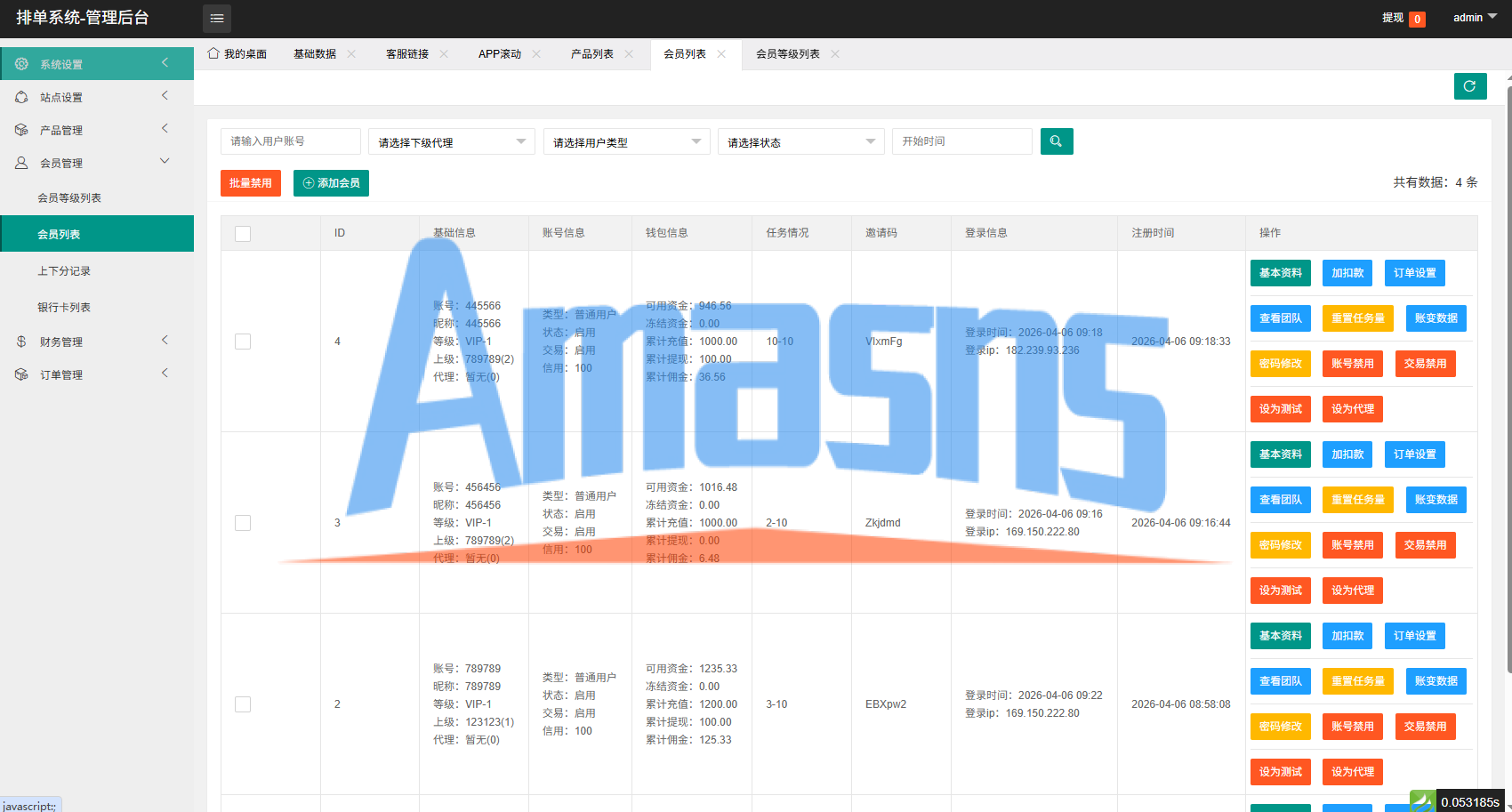Open the 请选择用户类型 dropdown
Screen dimensions: 1512x812
coord(627,141)
